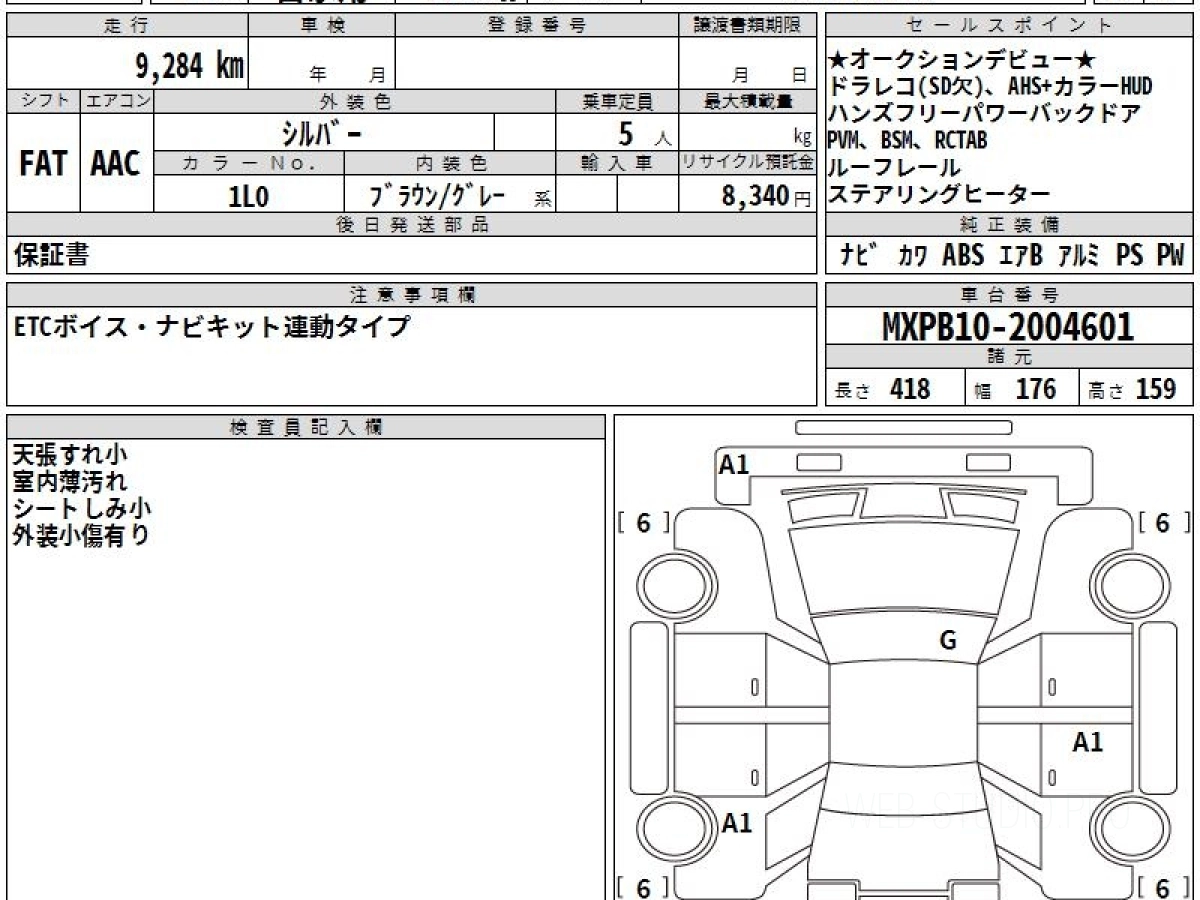1200x900 pixels.
Task: Select the 外装小傷有り inspector note
Action: pos(81,535)
